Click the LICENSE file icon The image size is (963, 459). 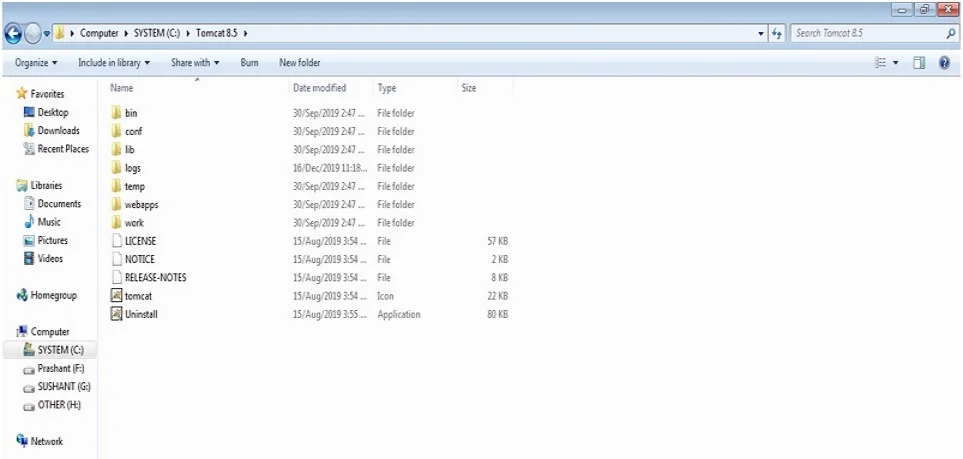[116, 241]
